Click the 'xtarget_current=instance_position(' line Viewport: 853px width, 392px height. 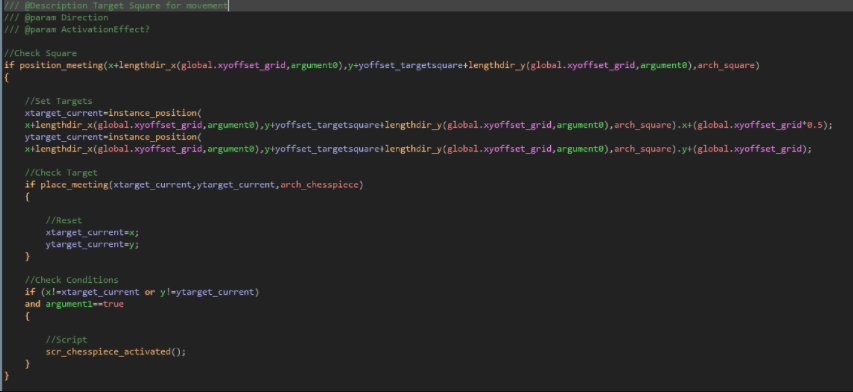pos(113,113)
